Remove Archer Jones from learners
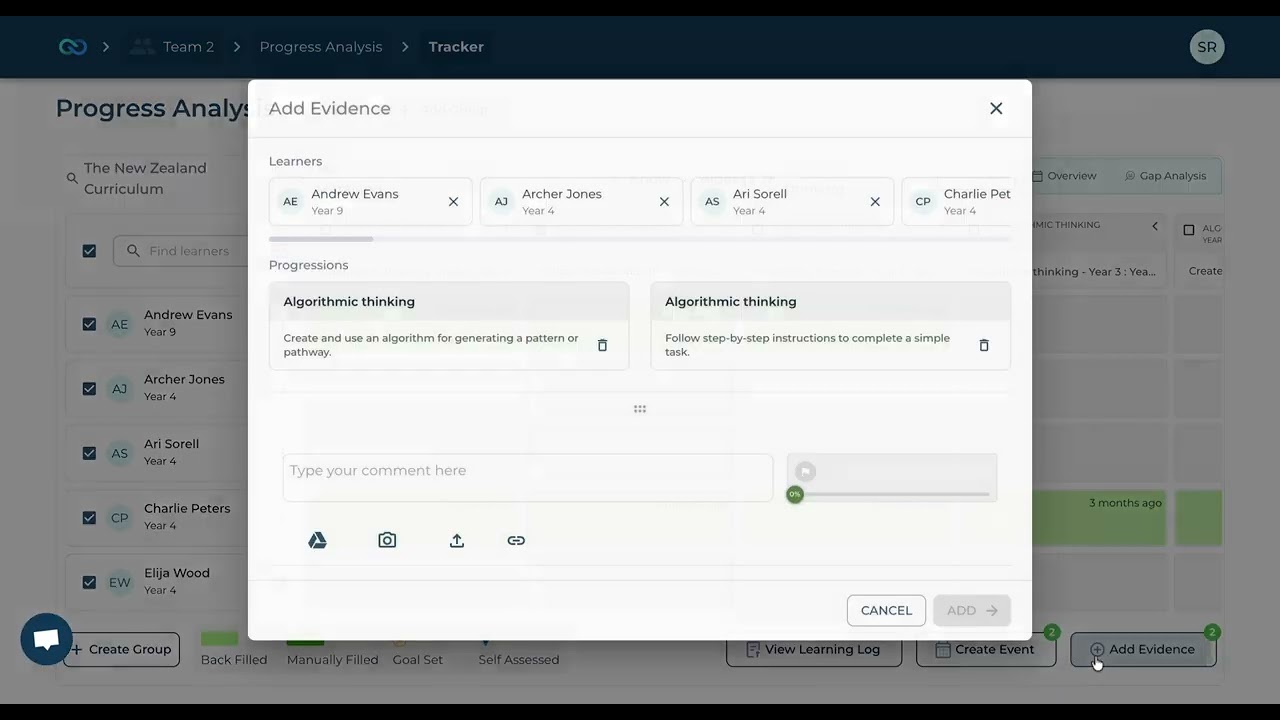The height and width of the screenshot is (720, 1280). [x=664, y=202]
